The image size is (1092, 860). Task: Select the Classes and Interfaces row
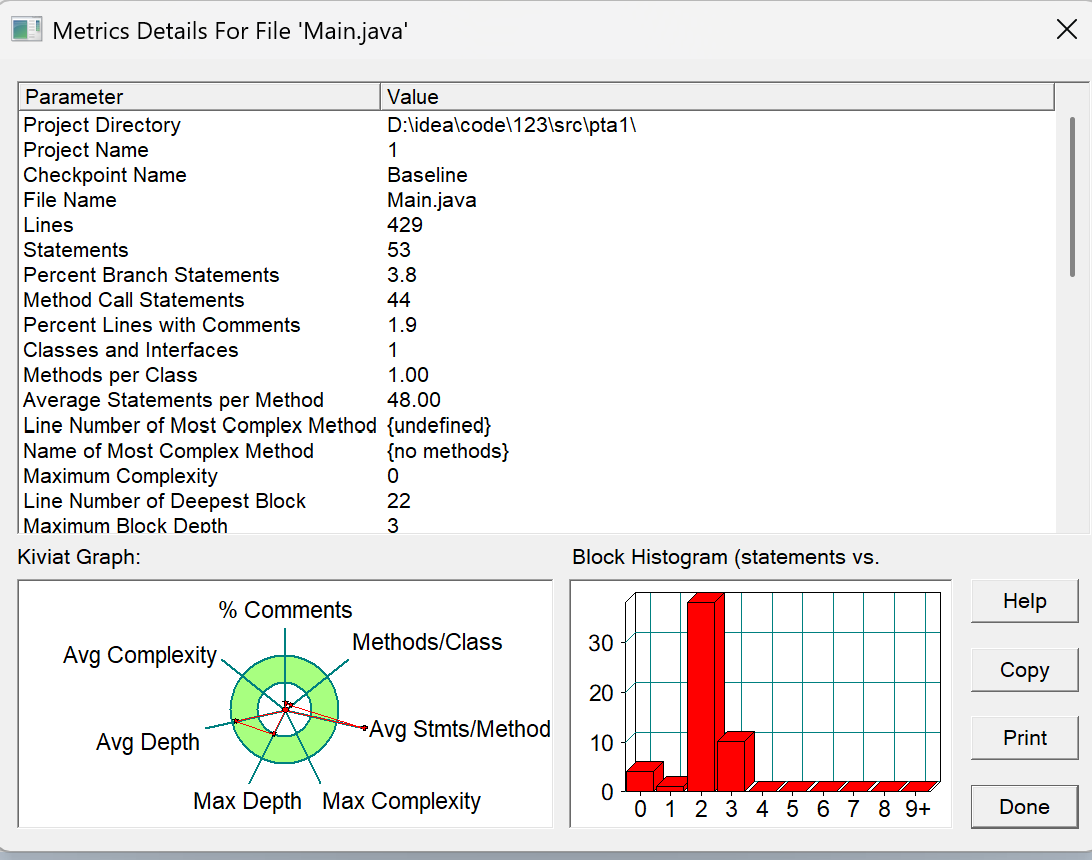tap(536, 350)
